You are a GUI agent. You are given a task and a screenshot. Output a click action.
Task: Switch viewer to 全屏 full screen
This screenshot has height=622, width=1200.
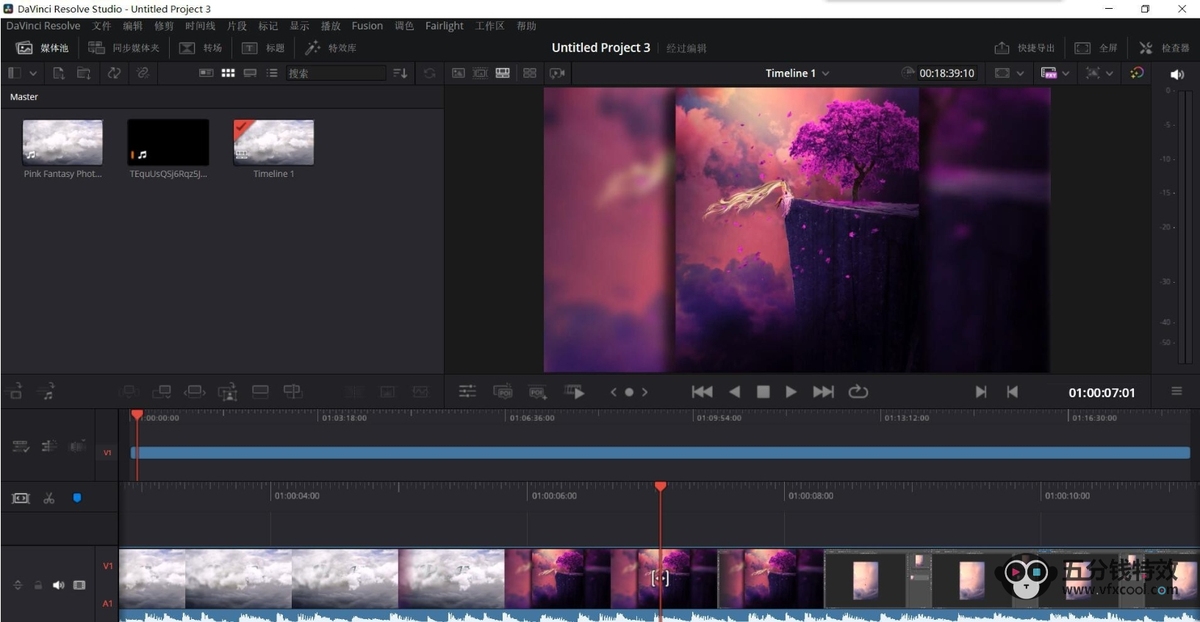[1096, 48]
